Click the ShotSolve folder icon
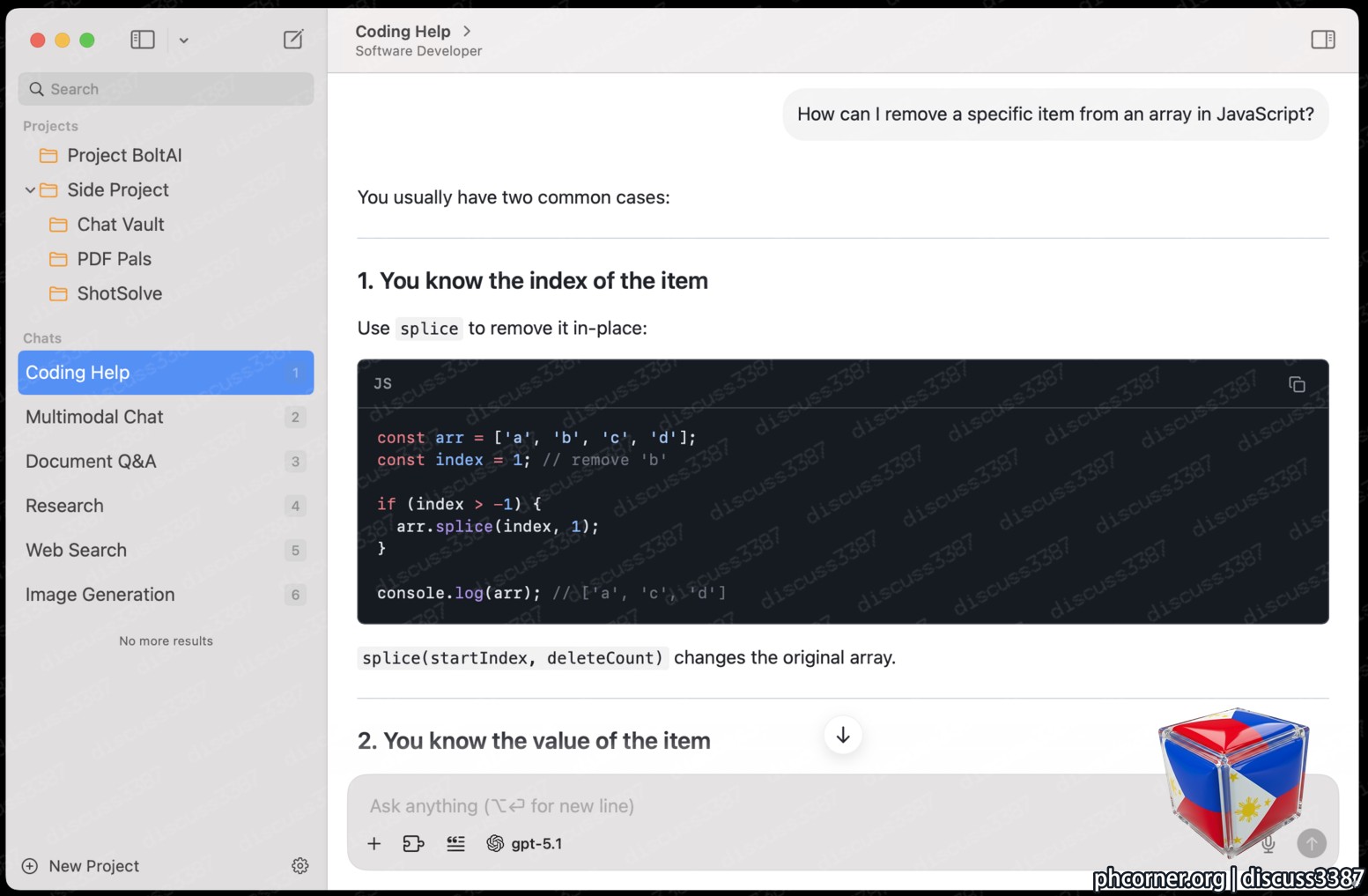 pyautogui.click(x=58, y=293)
